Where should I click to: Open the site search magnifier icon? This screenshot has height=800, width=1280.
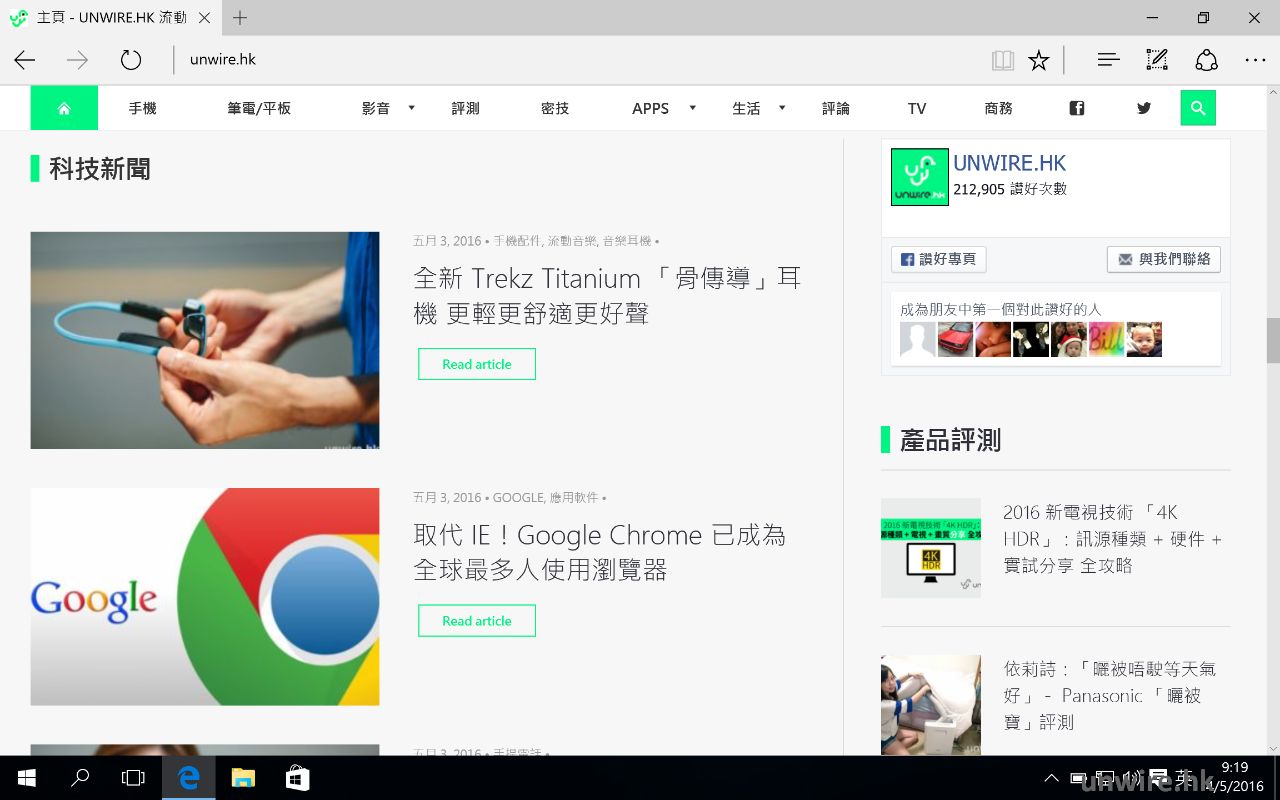coord(1198,108)
